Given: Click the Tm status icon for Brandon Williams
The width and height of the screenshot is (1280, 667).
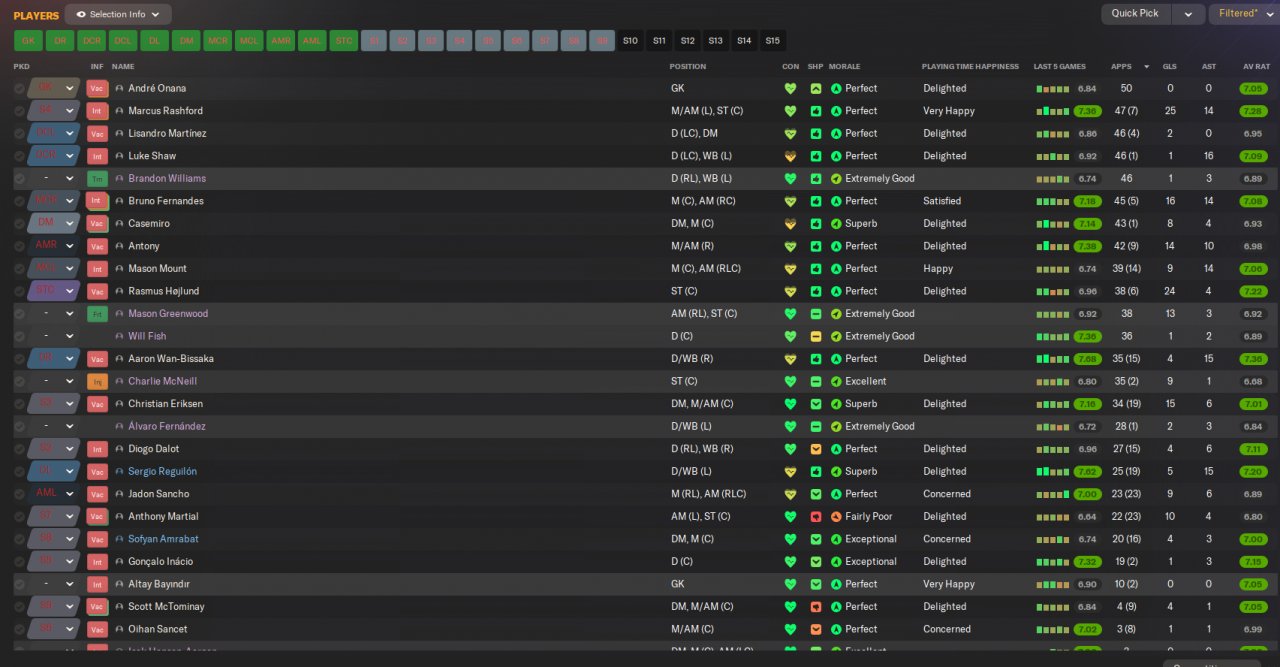Looking at the screenshot, I should pos(97,178).
